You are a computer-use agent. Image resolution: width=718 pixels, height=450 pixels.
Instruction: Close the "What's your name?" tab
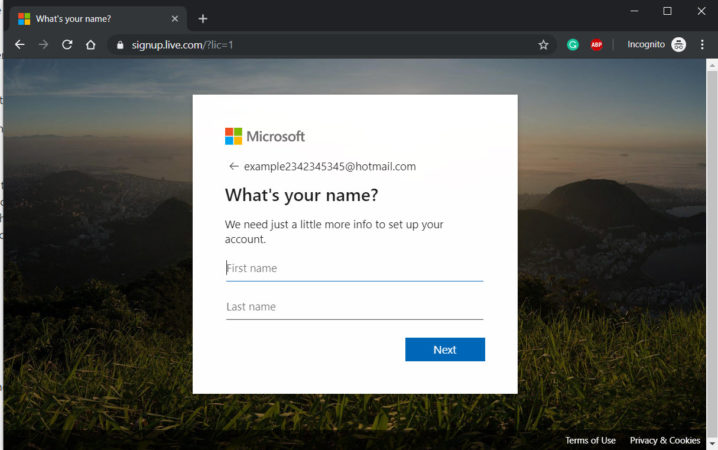tap(174, 19)
